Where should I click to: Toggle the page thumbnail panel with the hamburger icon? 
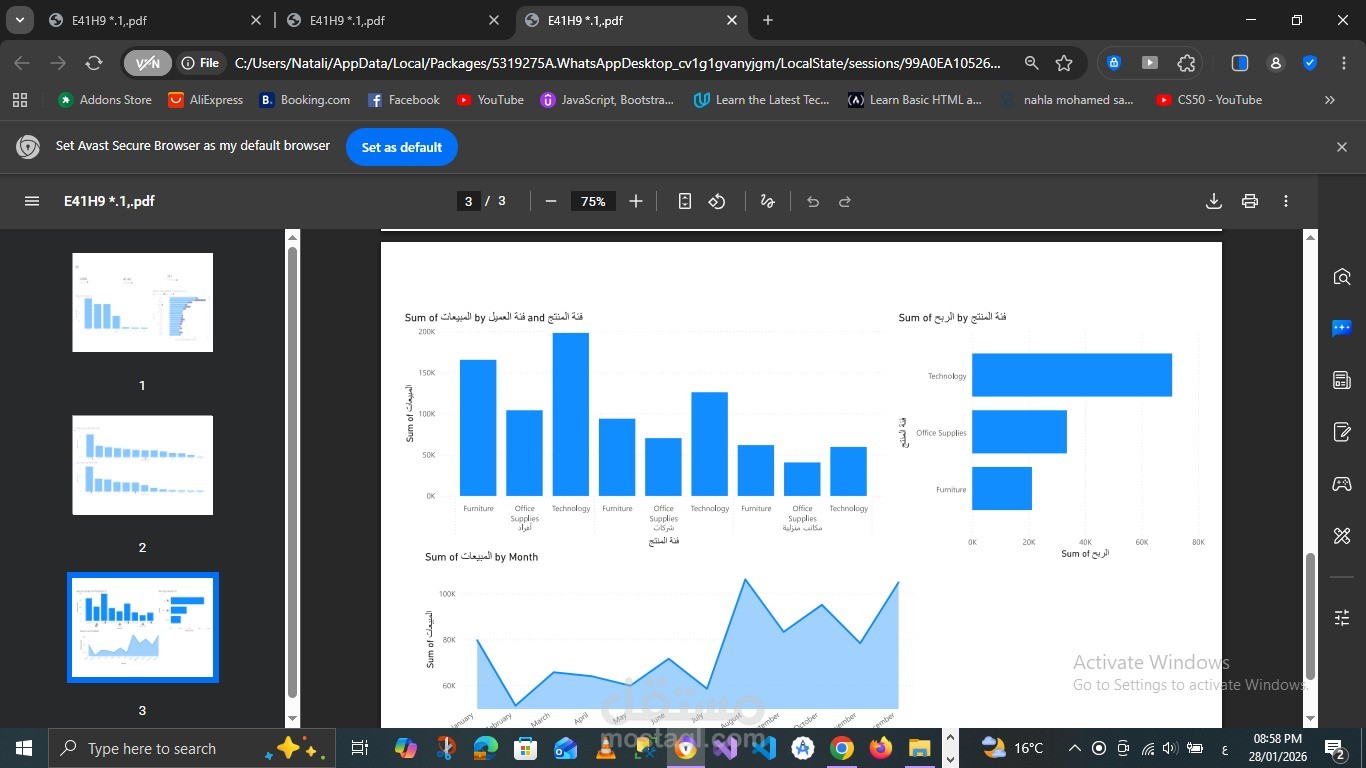pyautogui.click(x=32, y=201)
